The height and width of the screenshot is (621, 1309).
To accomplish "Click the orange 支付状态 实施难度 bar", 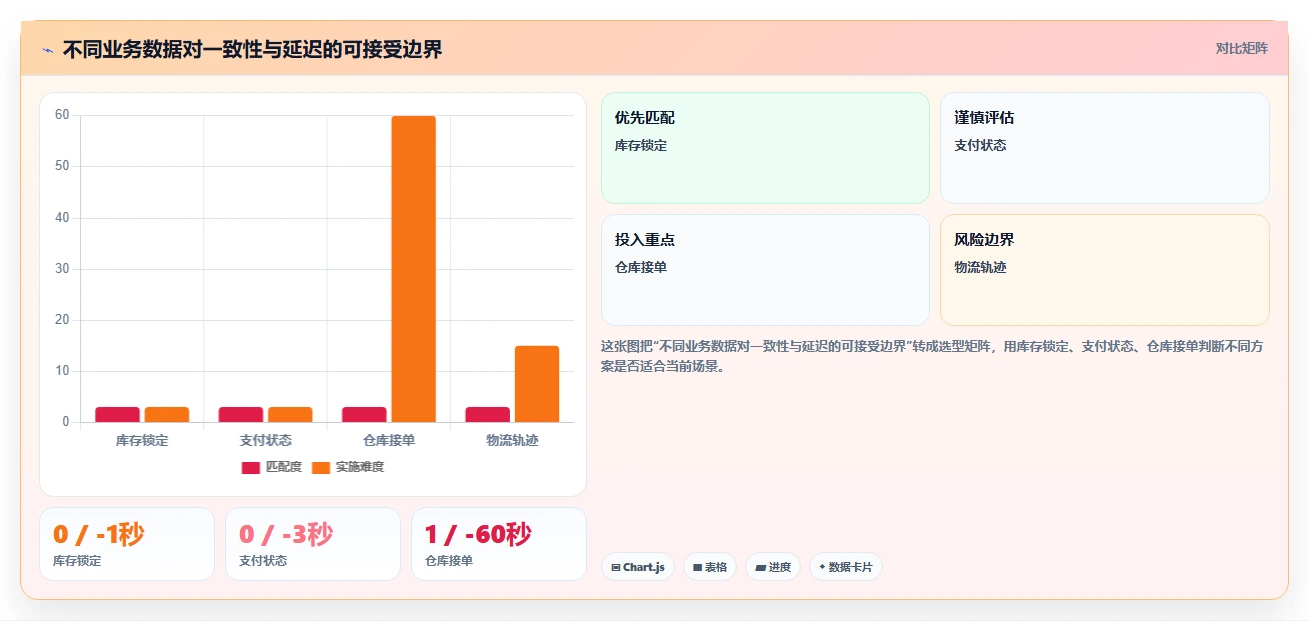I will [290, 414].
